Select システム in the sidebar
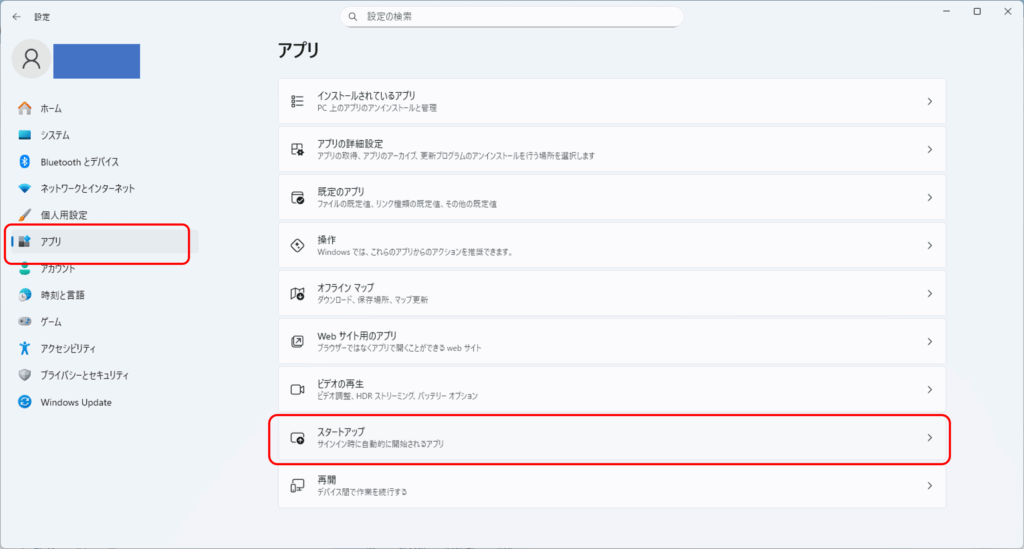This screenshot has height=549, width=1024. tap(55, 135)
